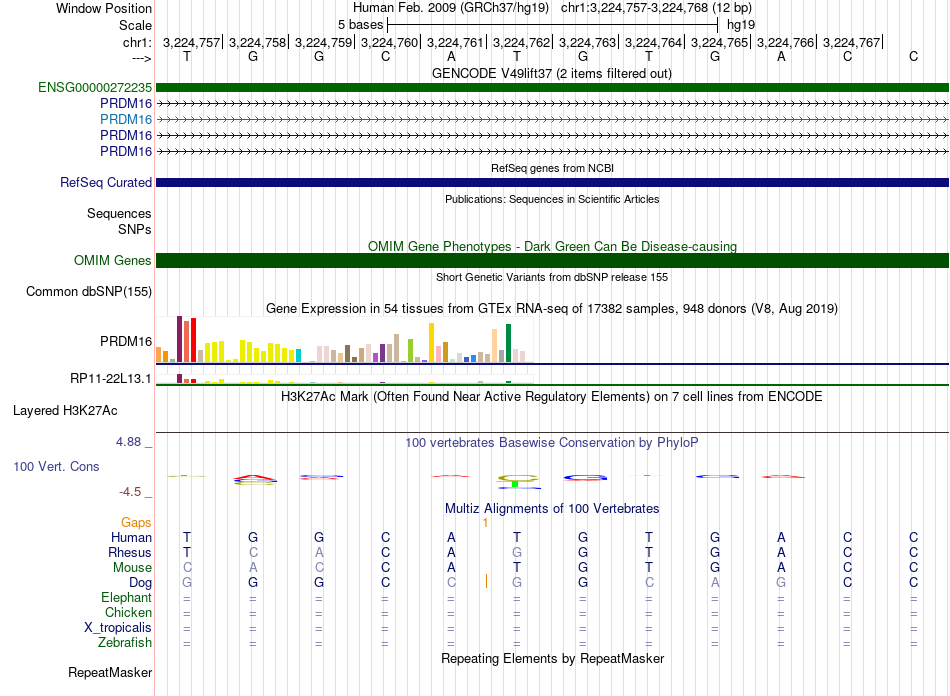Click the RepeatMasker track label
Image resolution: width=950 pixels, height=696 pixels.
point(110,672)
